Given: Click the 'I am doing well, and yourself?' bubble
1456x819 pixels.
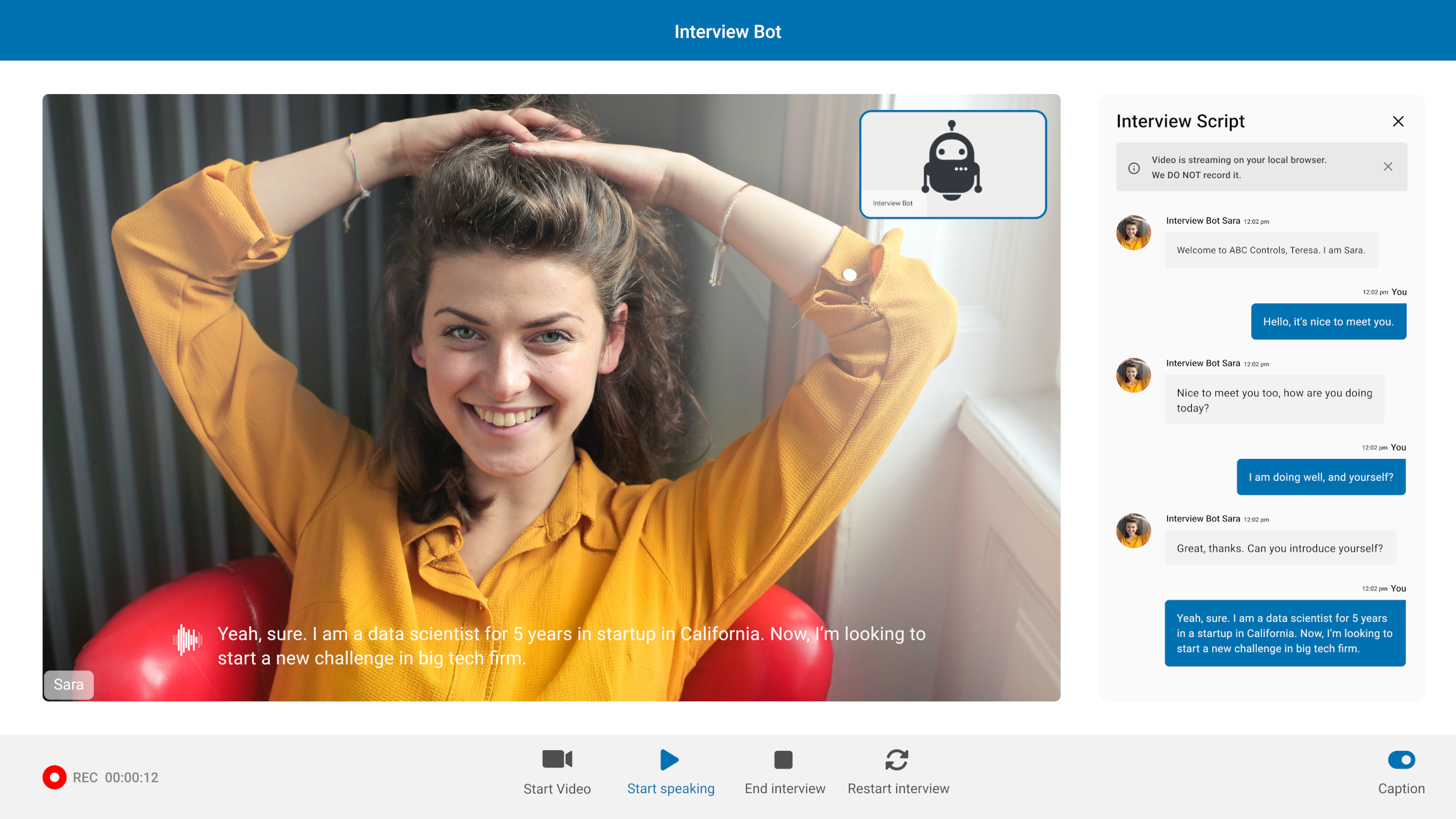Looking at the screenshot, I should pyautogui.click(x=1321, y=477).
